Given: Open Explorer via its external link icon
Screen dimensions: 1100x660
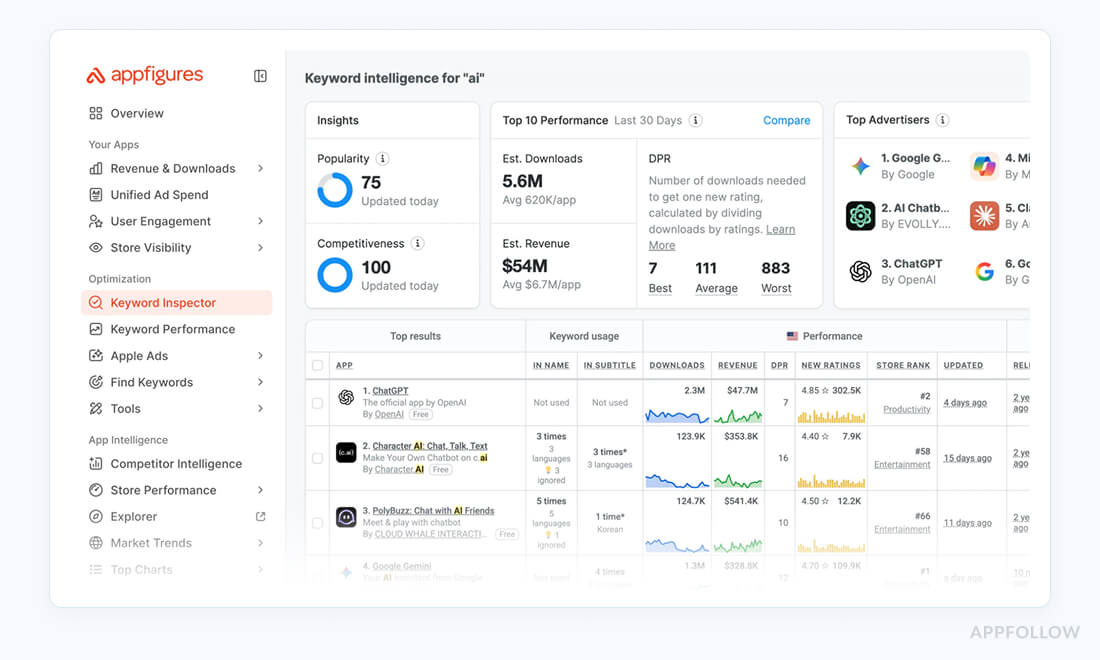Looking at the screenshot, I should 260,517.
